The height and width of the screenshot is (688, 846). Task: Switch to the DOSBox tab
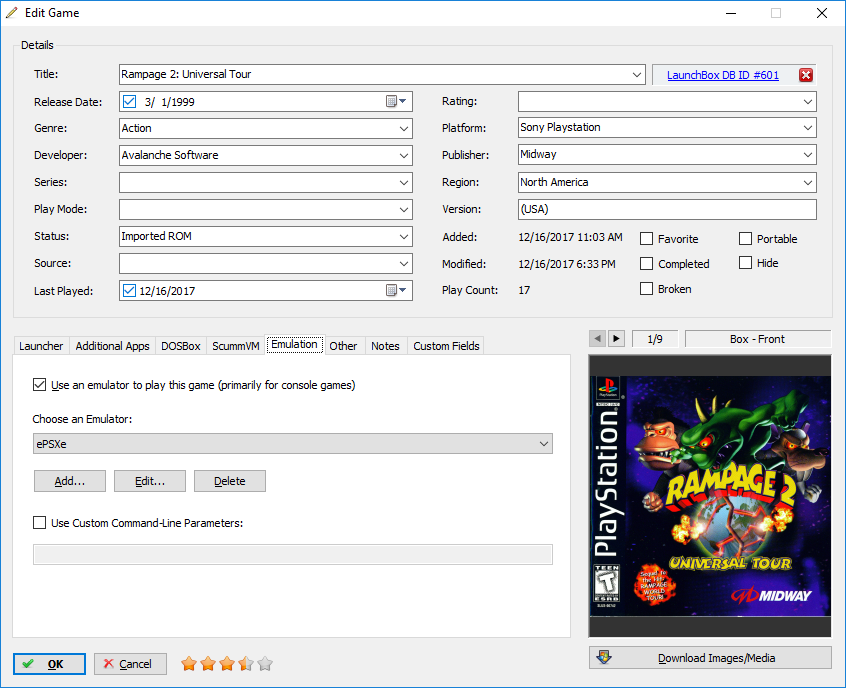[181, 346]
